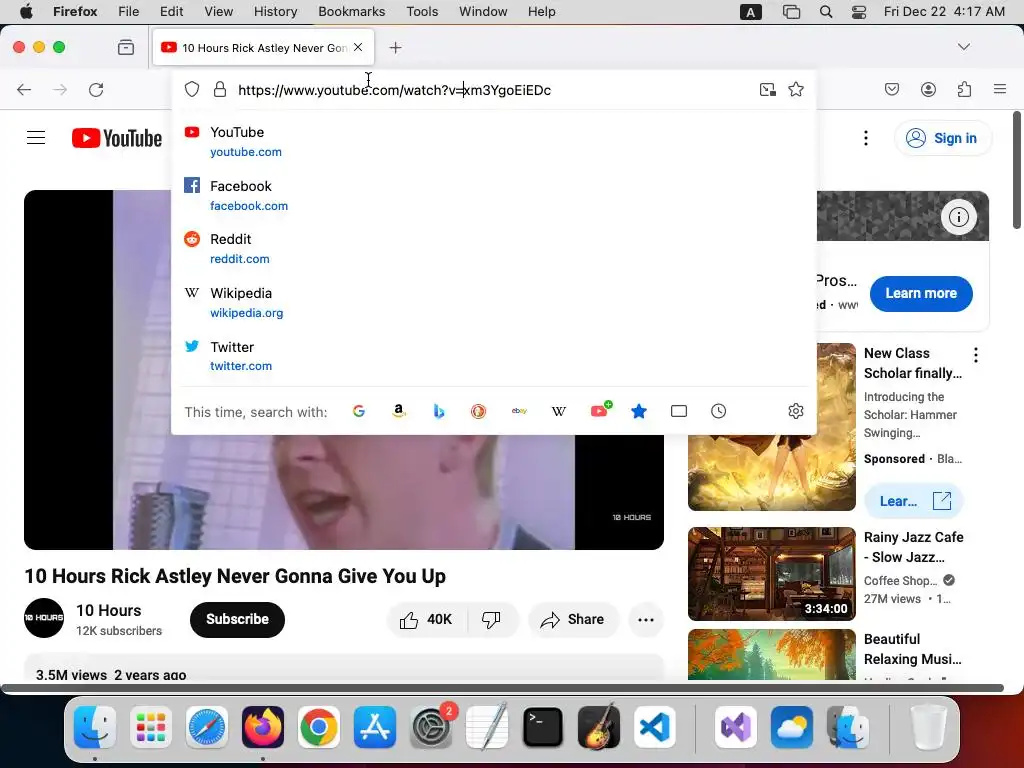Open search settings gear in dropdown
Image resolution: width=1024 pixels, height=768 pixels.
(x=795, y=411)
